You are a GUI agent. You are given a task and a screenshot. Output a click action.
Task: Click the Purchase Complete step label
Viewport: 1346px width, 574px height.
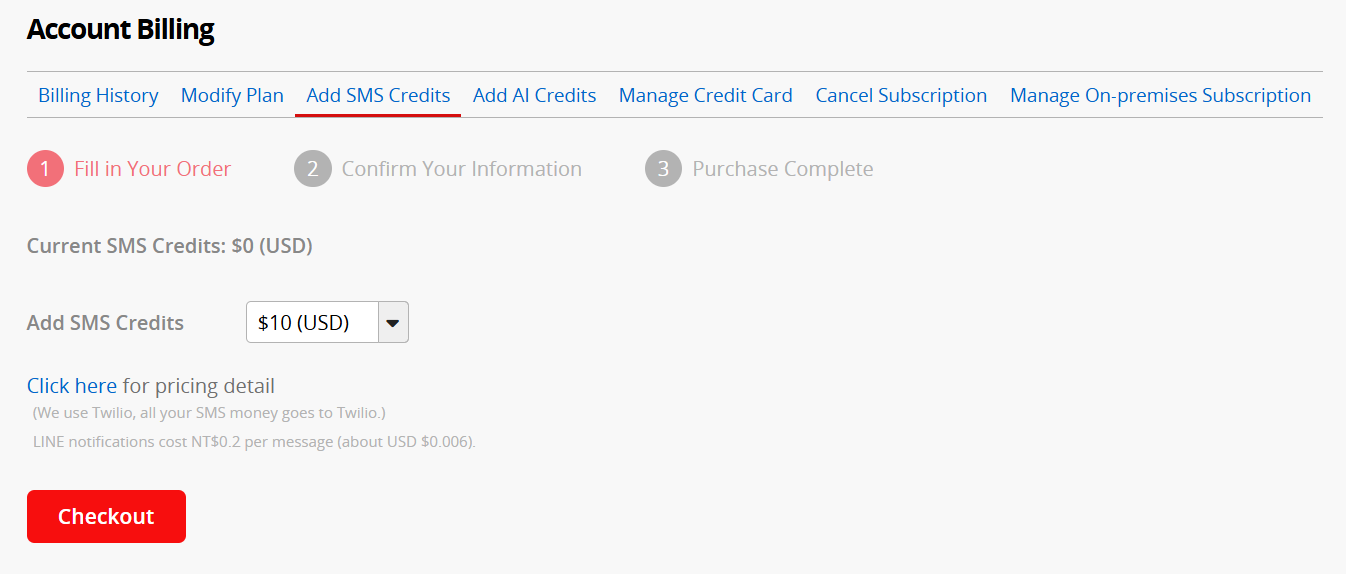(x=782, y=169)
